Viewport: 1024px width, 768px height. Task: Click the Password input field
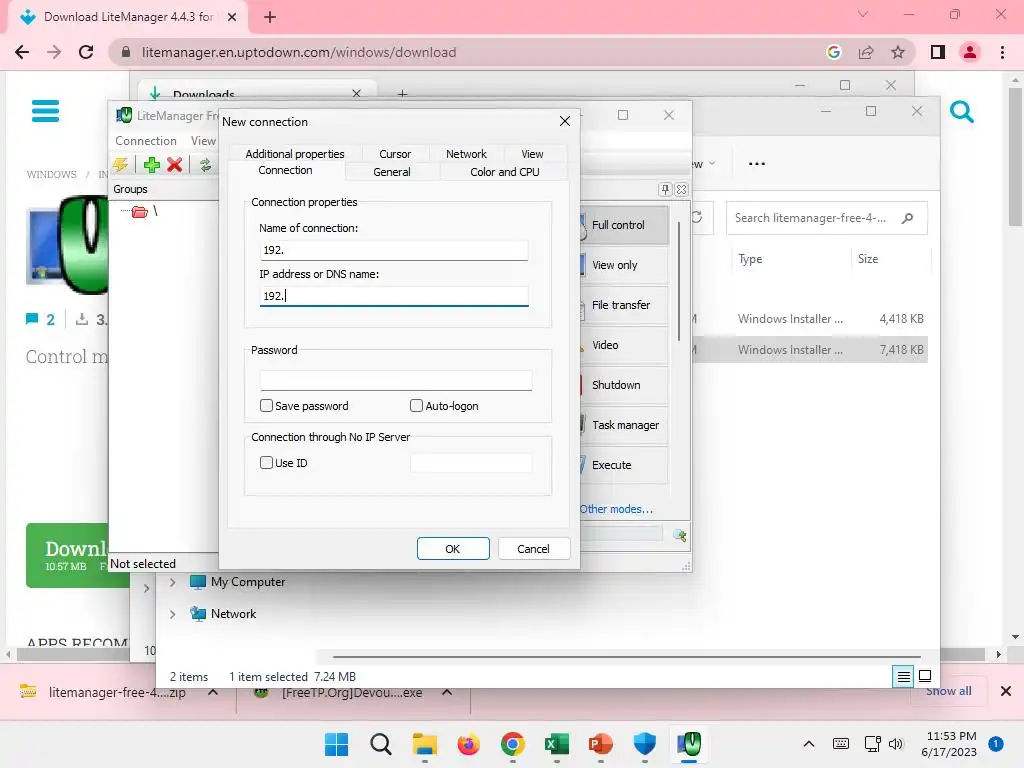pos(396,380)
